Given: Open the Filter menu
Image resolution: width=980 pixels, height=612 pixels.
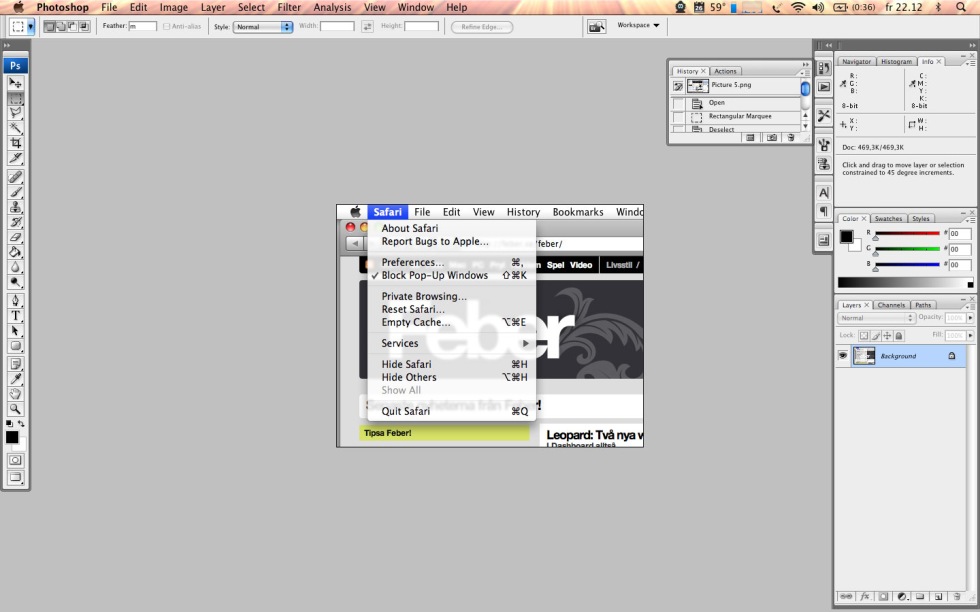Looking at the screenshot, I should pyautogui.click(x=289, y=7).
